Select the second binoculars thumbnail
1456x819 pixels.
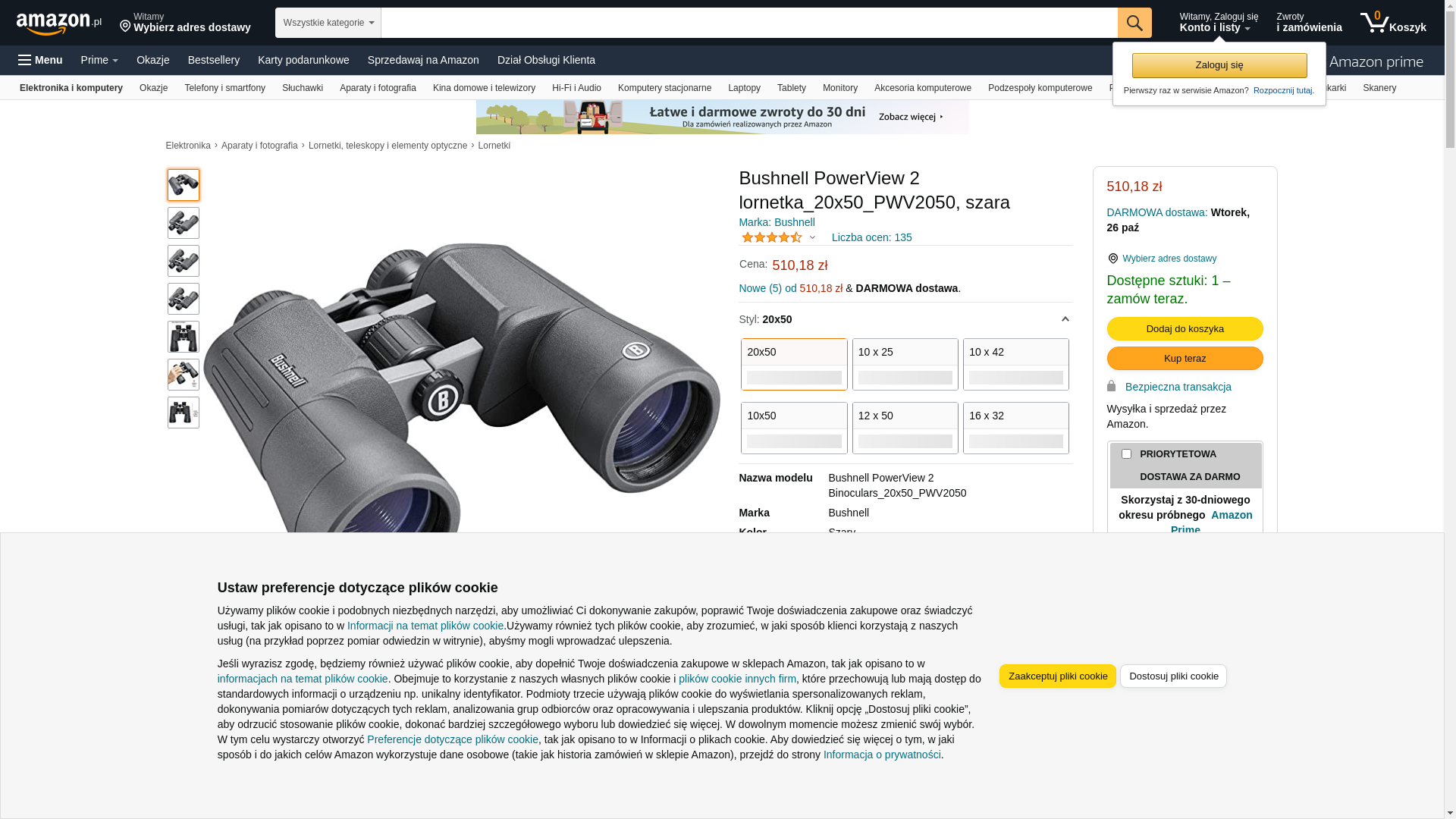184,223
